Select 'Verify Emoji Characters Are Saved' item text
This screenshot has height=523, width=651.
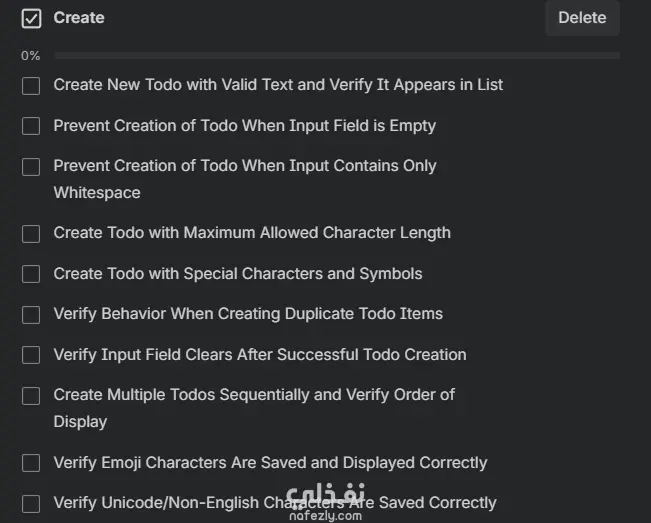(x=270, y=463)
